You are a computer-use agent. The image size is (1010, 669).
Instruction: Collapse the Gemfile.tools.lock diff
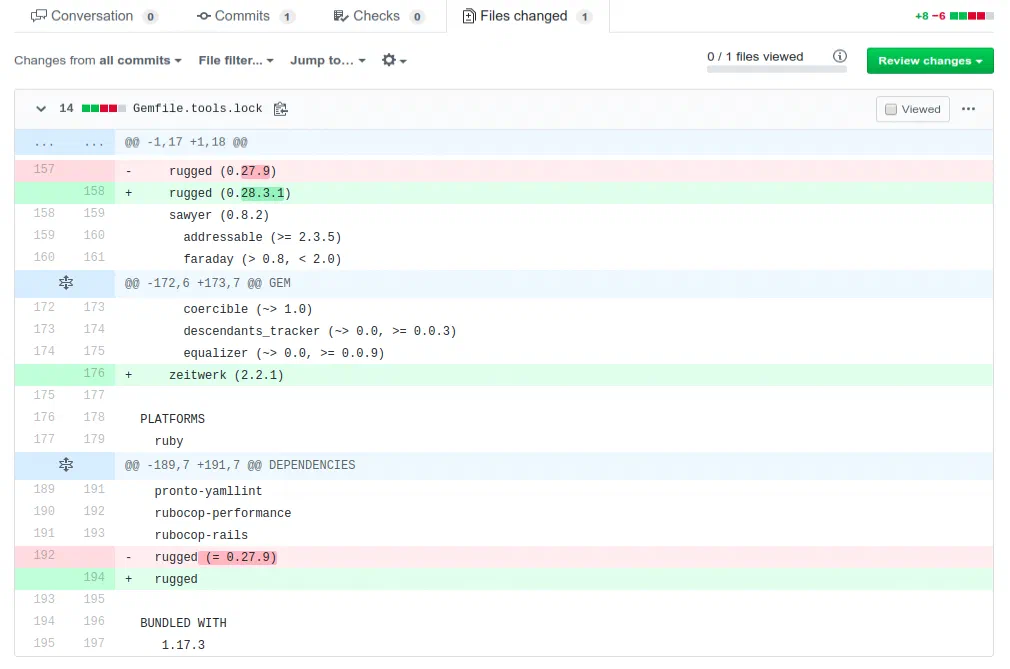click(41, 109)
